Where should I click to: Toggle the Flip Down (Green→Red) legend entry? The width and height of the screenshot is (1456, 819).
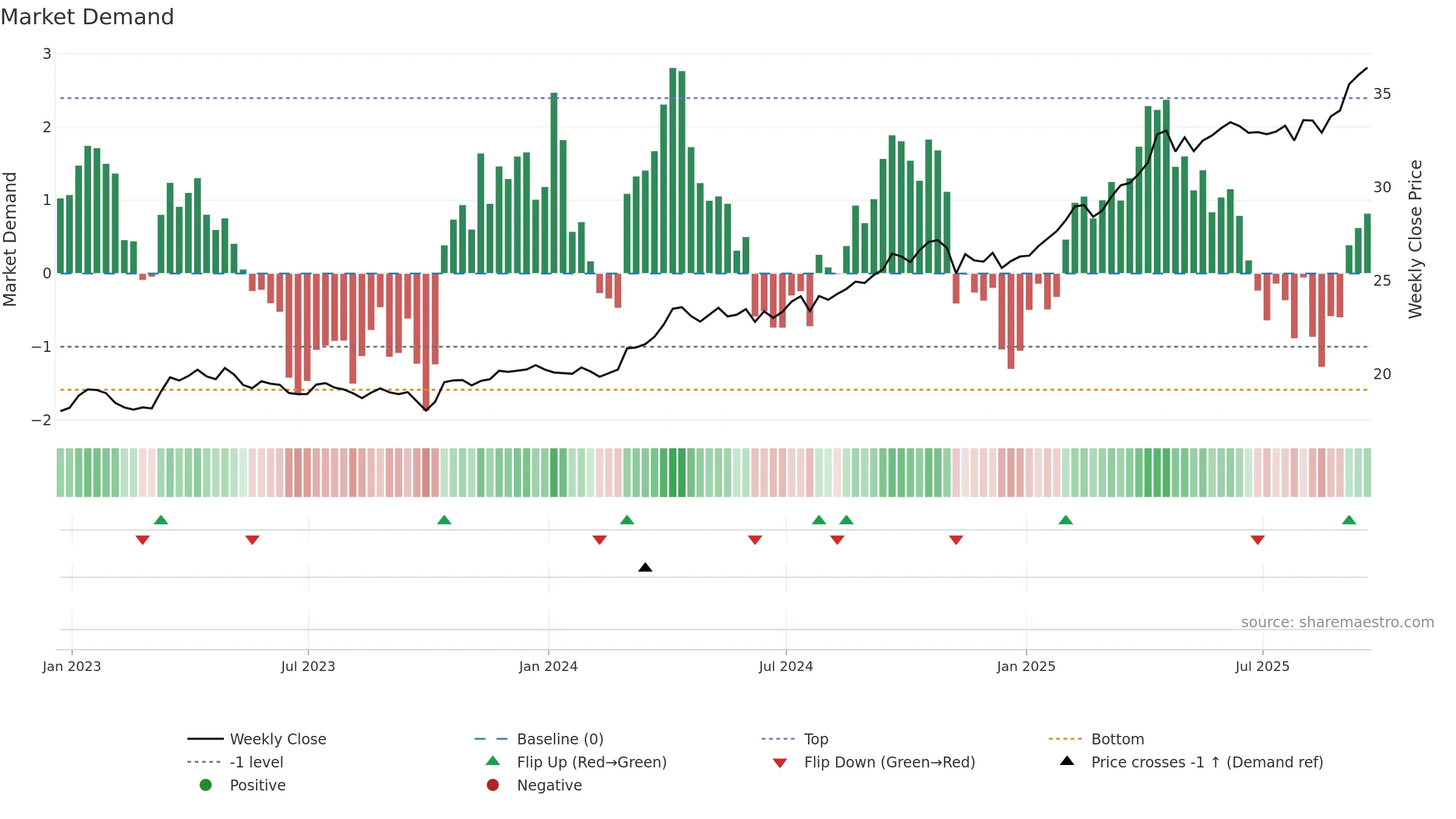(x=874, y=762)
